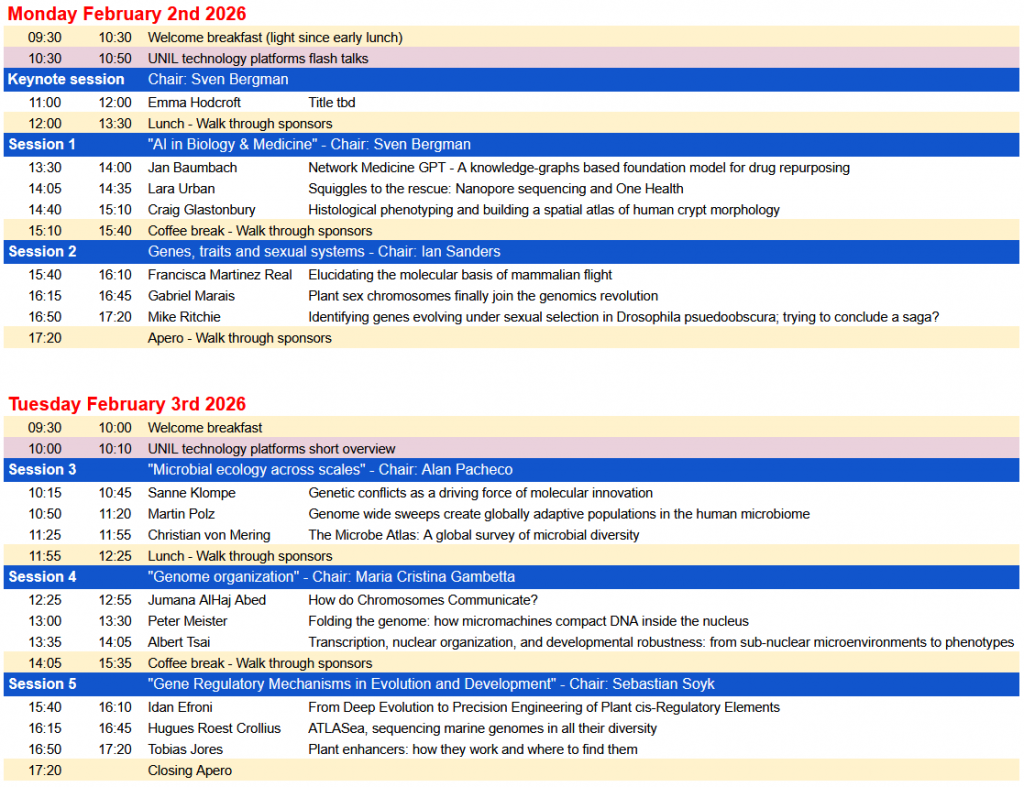Select the Plant sex chromosomes talk title
The image size is (1024, 787).
(483, 296)
